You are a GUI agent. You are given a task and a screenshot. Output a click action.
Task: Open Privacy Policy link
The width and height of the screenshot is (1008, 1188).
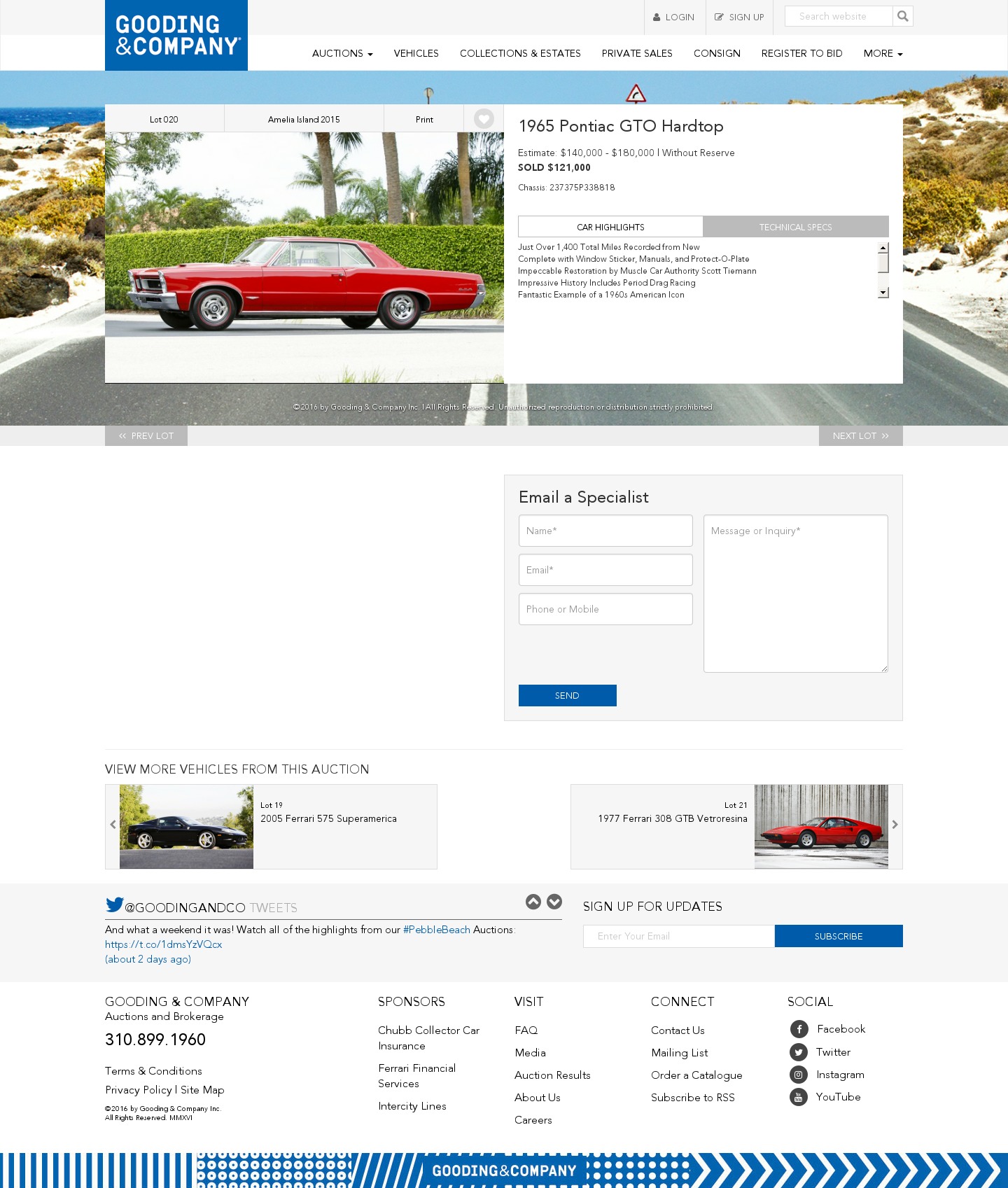coord(139,1090)
